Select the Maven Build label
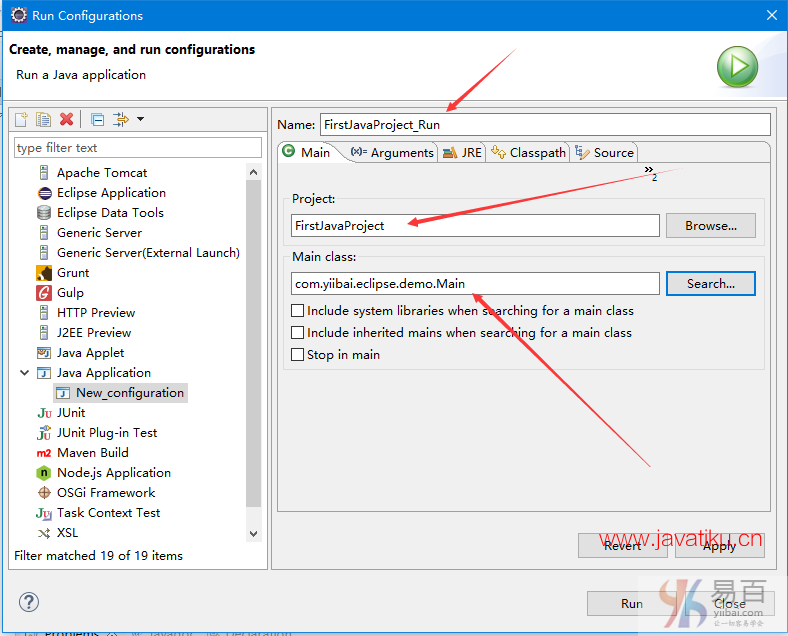The height and width of the screenshot is (636, 788). click(93, 453)
